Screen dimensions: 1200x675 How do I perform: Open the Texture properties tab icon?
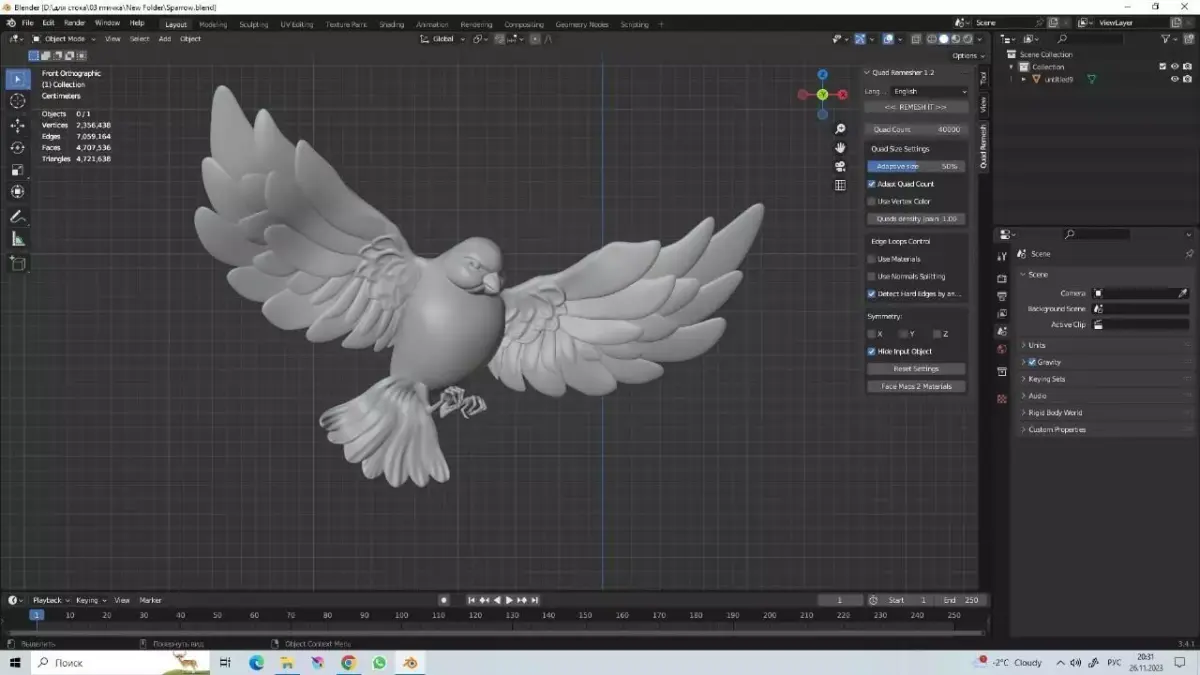pos(1002,398)
